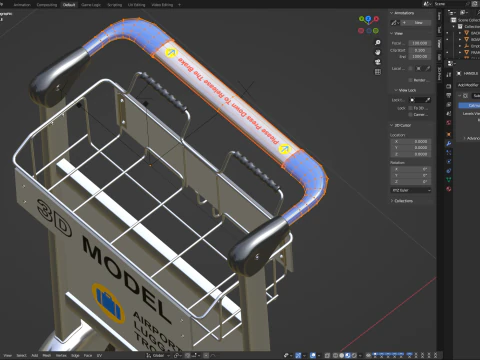This screenshot has height=360, width=480.
Task: Open the Edge menu in viewport header
Action: click(x=75, y=356)
